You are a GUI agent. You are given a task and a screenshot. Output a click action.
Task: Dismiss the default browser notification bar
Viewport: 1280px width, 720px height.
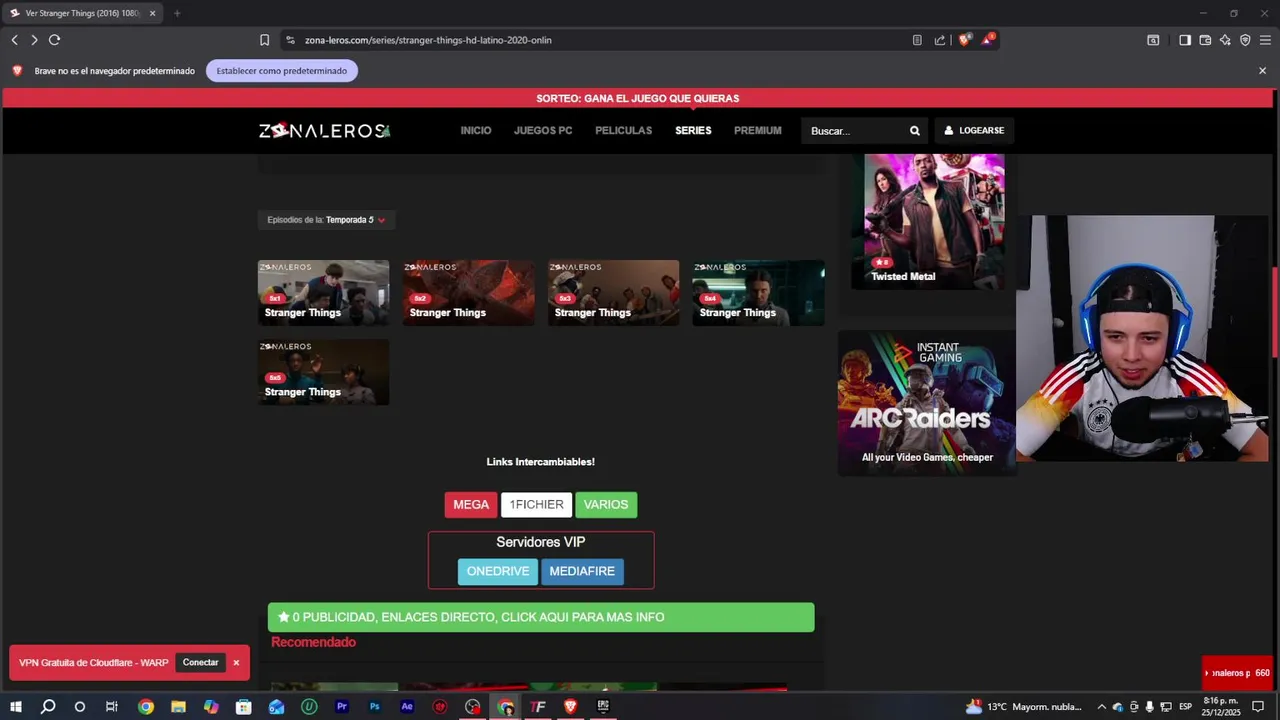click(x=1262, y=71)
